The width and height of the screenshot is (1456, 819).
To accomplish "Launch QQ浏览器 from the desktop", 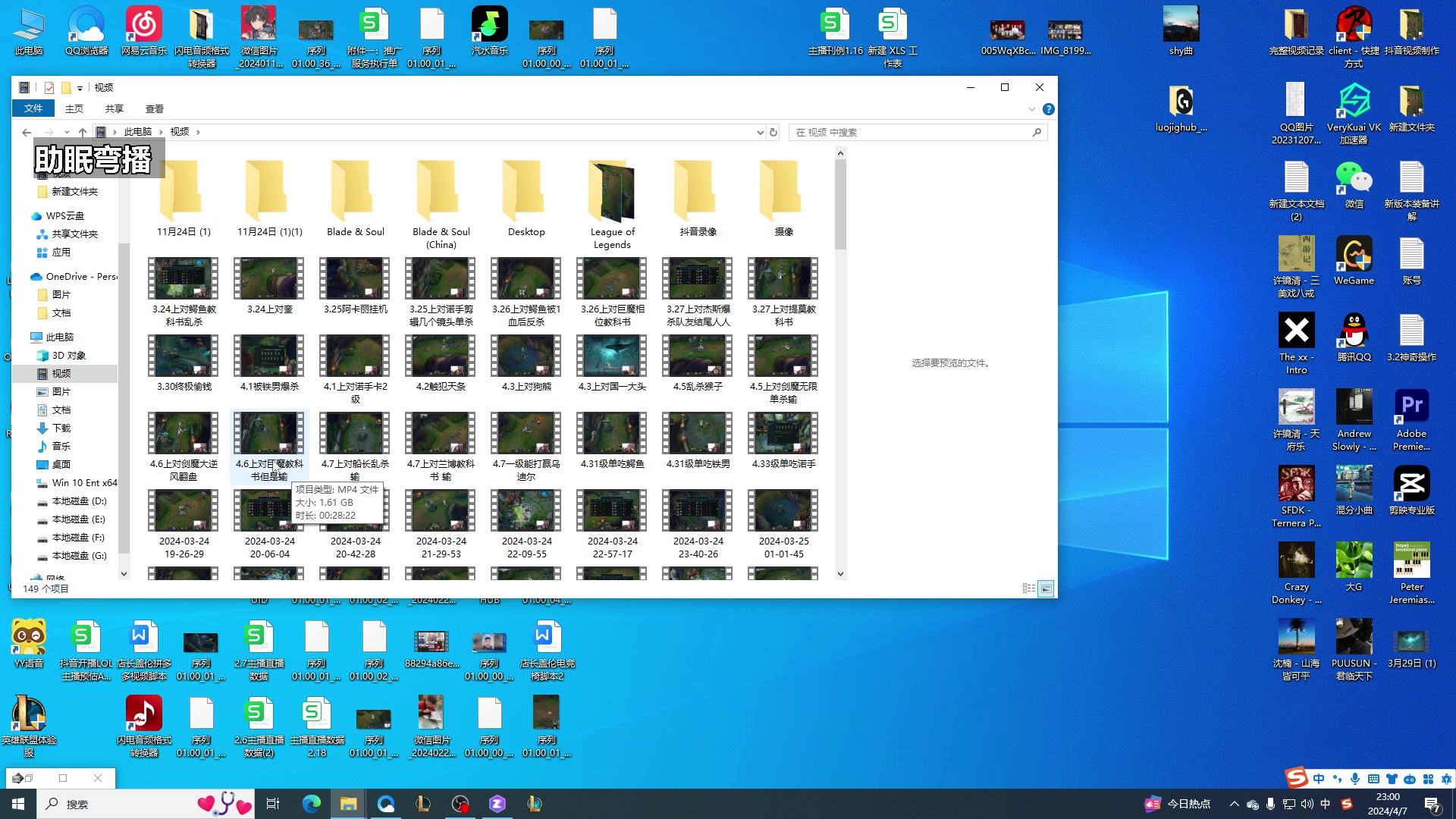I will click(x=86, y=32).
